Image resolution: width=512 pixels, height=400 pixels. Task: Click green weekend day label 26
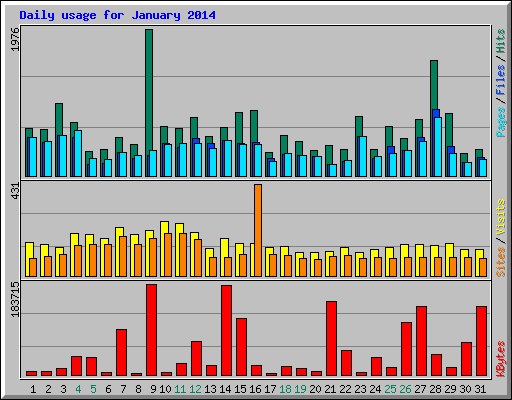[x=405, y=389]
